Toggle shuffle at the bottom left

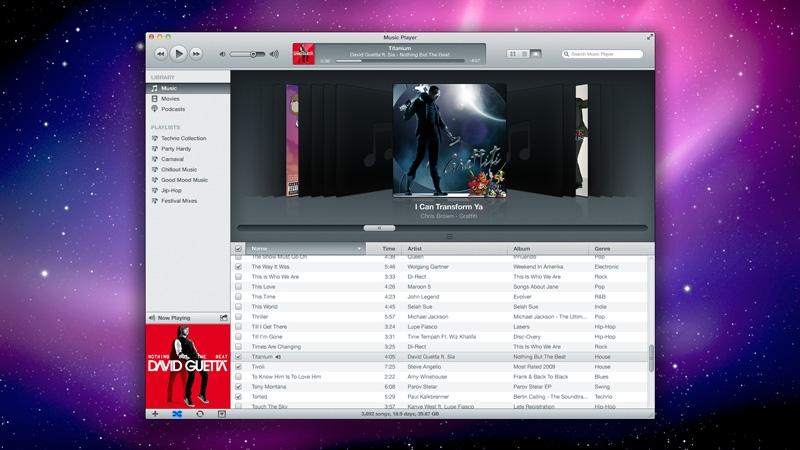click(177, 413)
